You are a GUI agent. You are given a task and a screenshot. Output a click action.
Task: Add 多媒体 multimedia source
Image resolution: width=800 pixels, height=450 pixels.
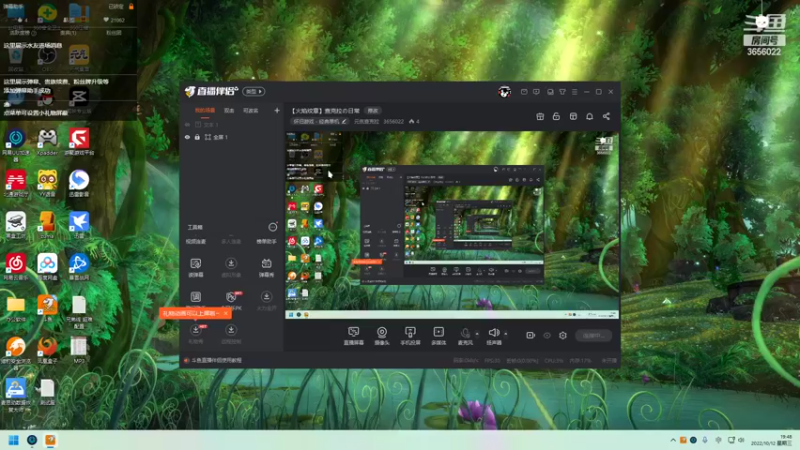pyautogui.click(x=438, y=336)
